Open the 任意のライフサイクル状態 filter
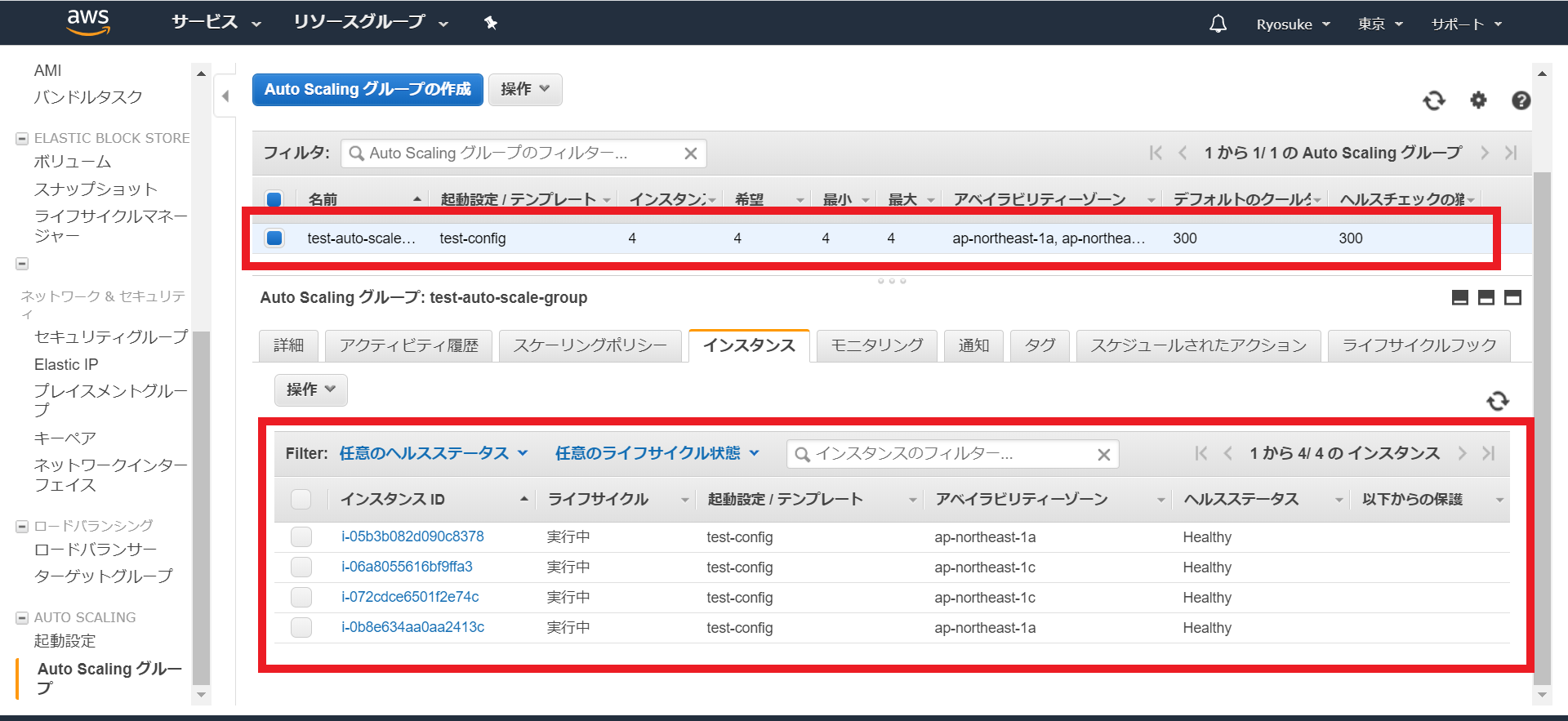This screenshot has height=721, width=1568. tap(657, 453)
